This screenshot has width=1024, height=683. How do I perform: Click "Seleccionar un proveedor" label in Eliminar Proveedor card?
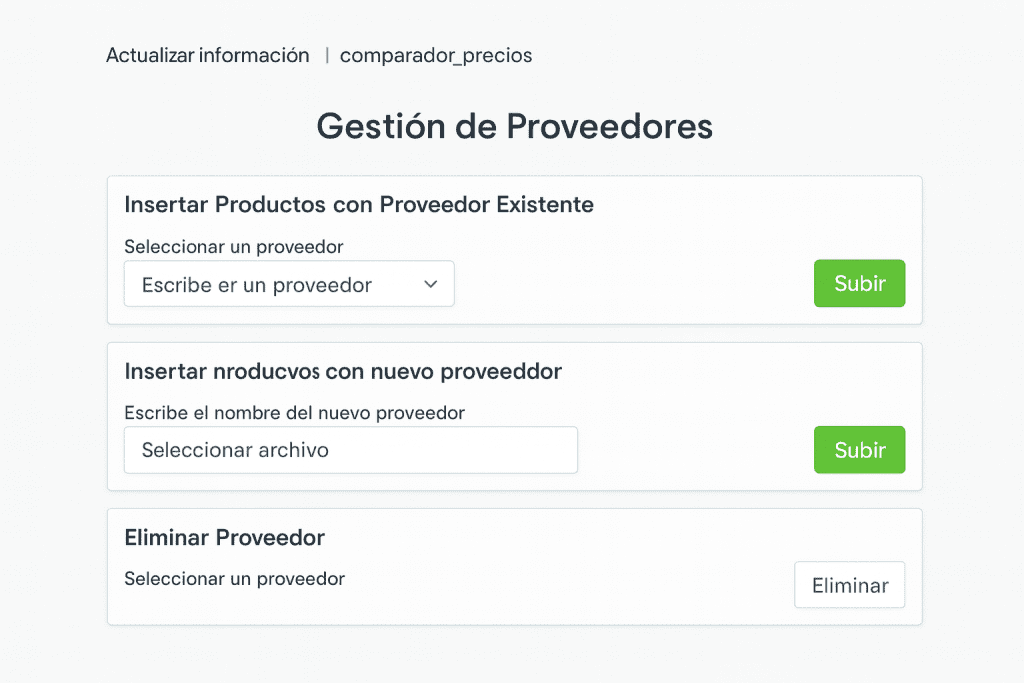(x=234, y=579)
